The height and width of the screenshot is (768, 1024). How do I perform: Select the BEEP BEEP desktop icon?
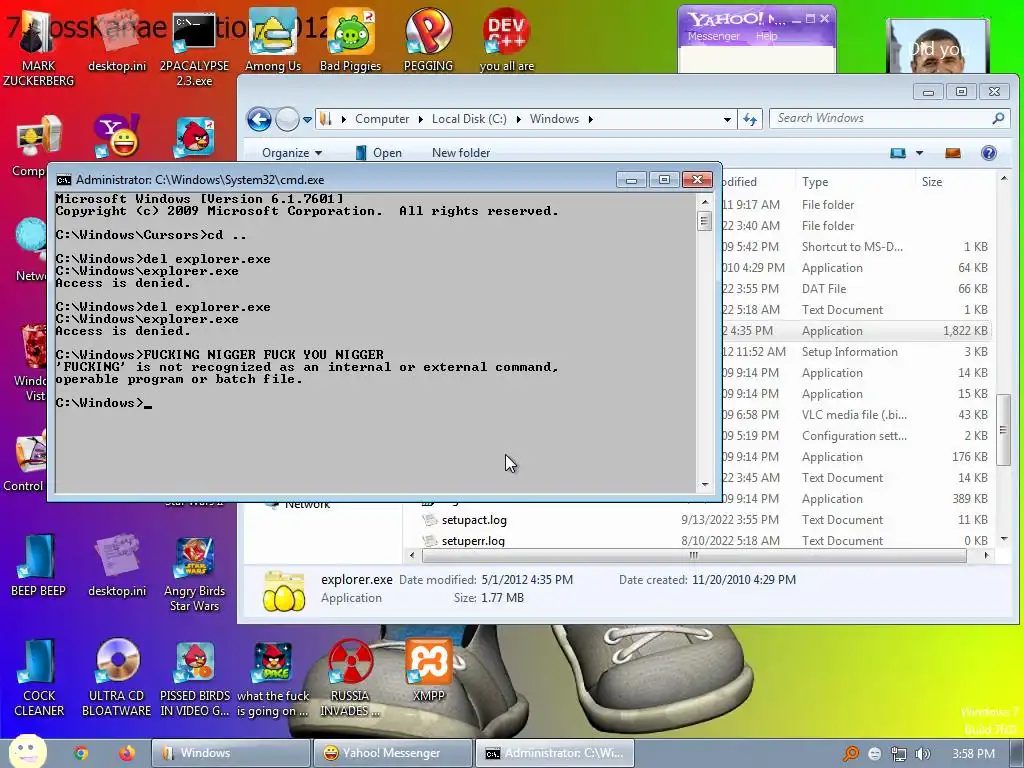click(x=38, y=566)
